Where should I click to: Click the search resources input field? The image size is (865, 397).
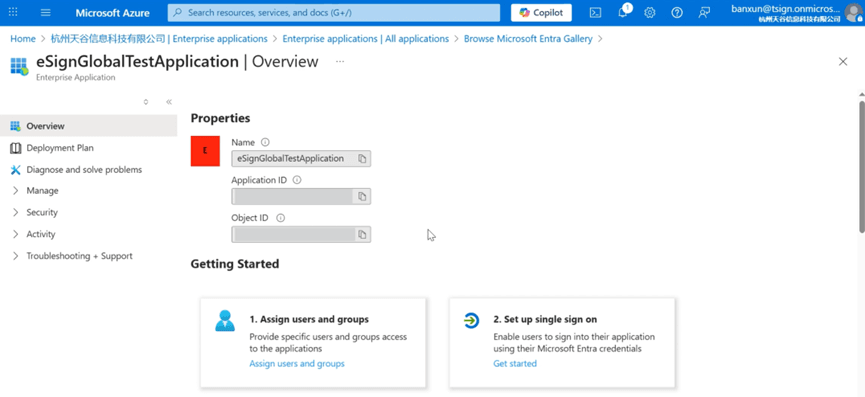[x=334, y=13]
